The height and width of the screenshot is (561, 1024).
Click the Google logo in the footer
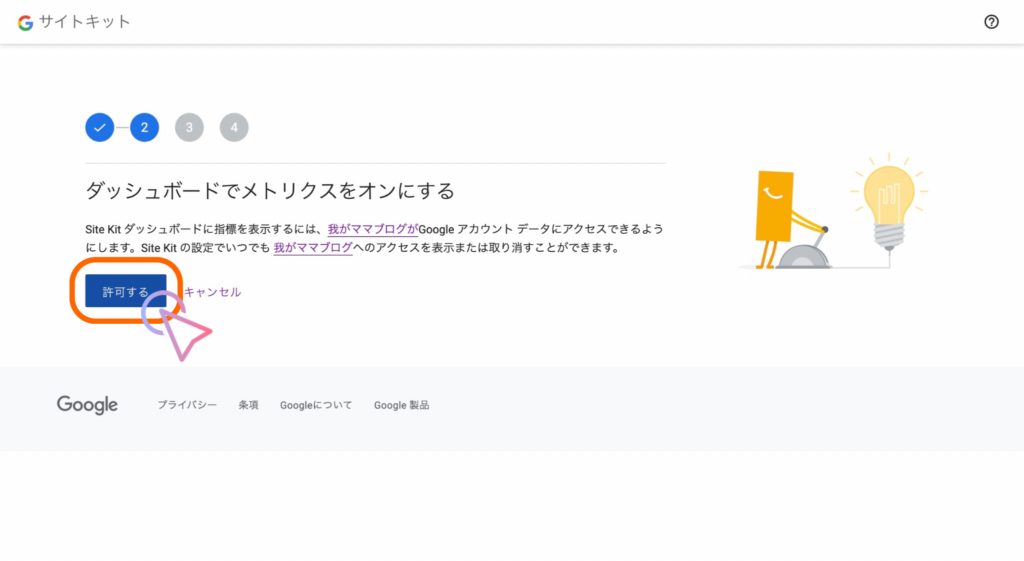pos(87,405)
